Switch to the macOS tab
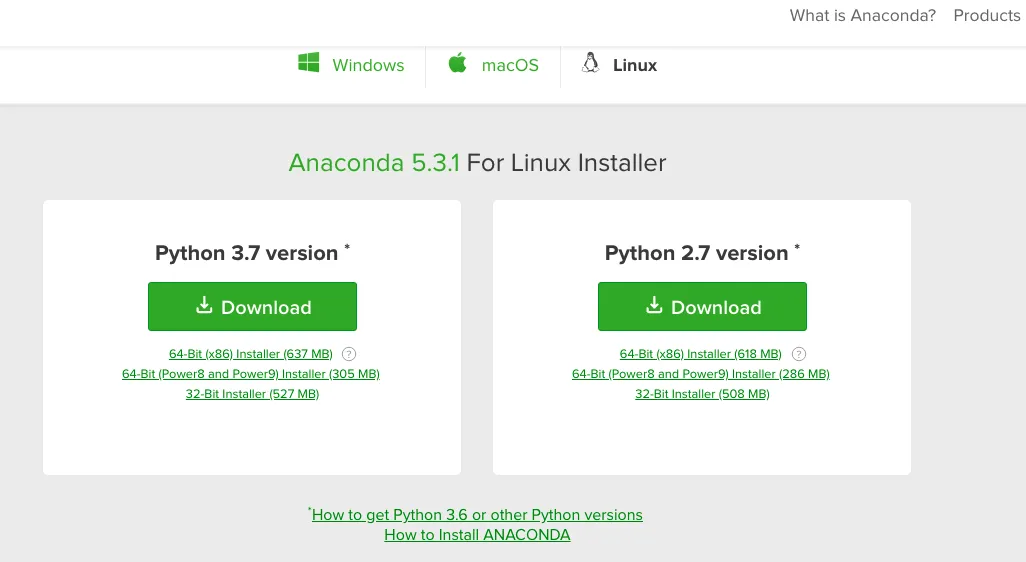 [493, 65]
